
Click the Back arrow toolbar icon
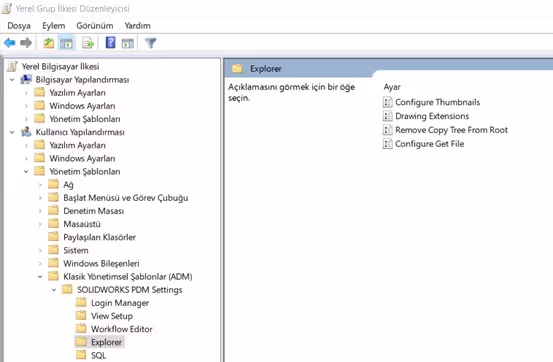coord(10,43)
